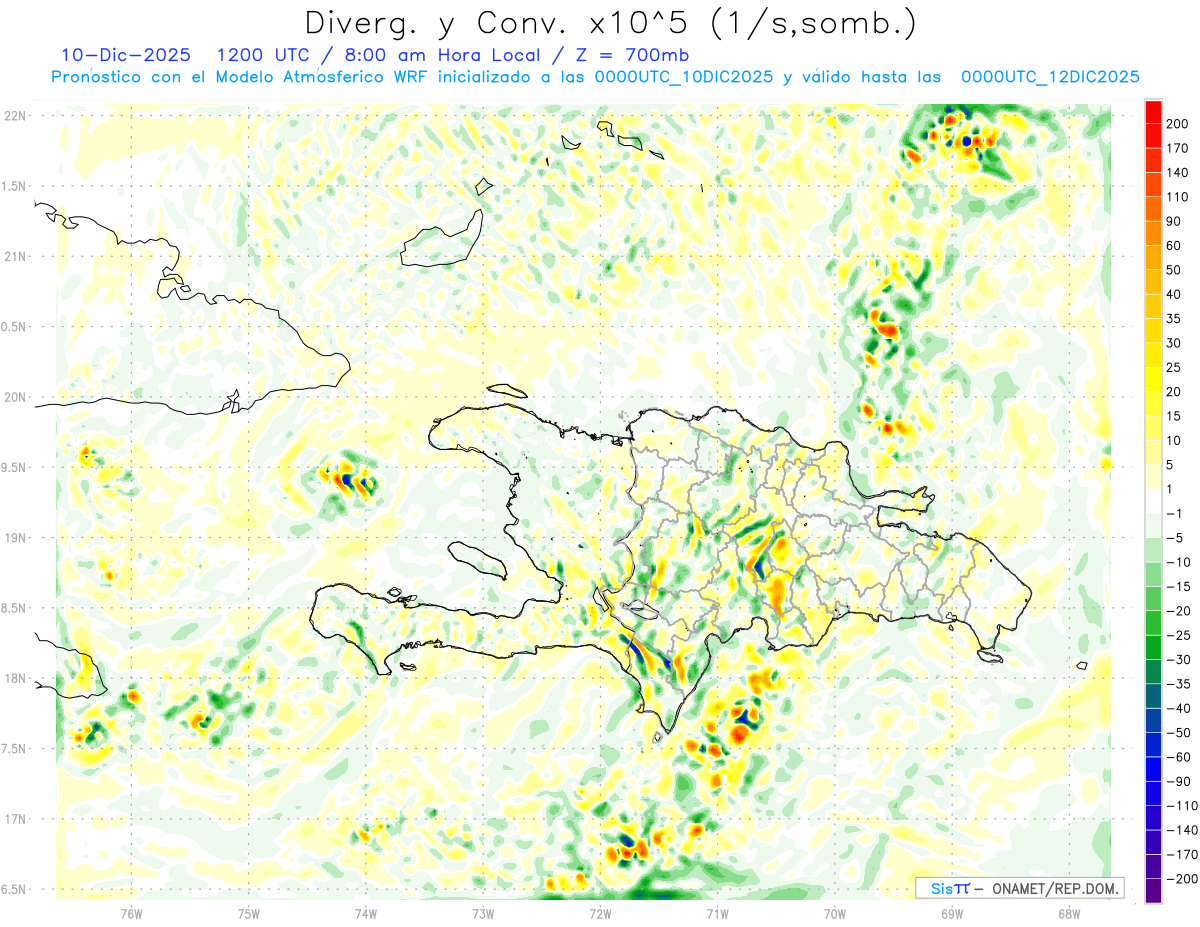Click the -200 color scale value
1200x927 pixels.
pos(1183,879)
